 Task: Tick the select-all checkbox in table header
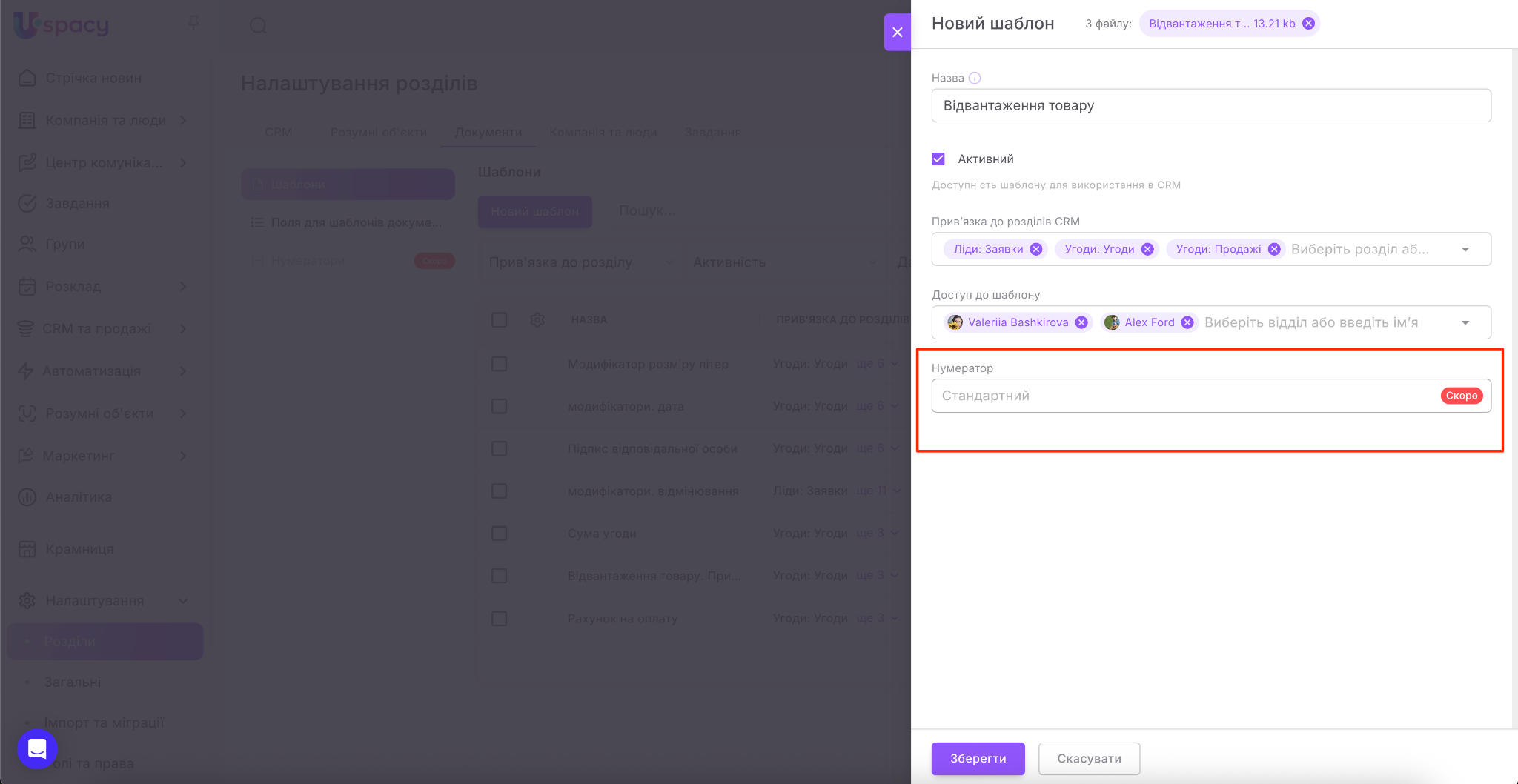point(500,319)
